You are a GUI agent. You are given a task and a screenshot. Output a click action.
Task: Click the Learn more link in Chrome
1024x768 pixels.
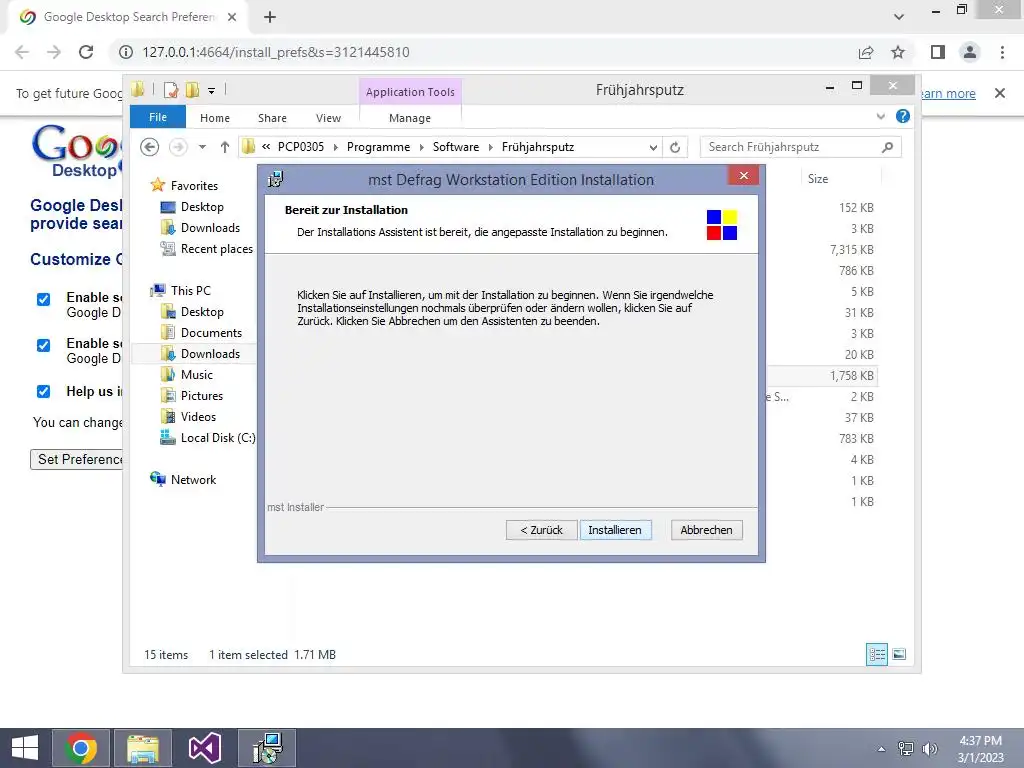948,93
